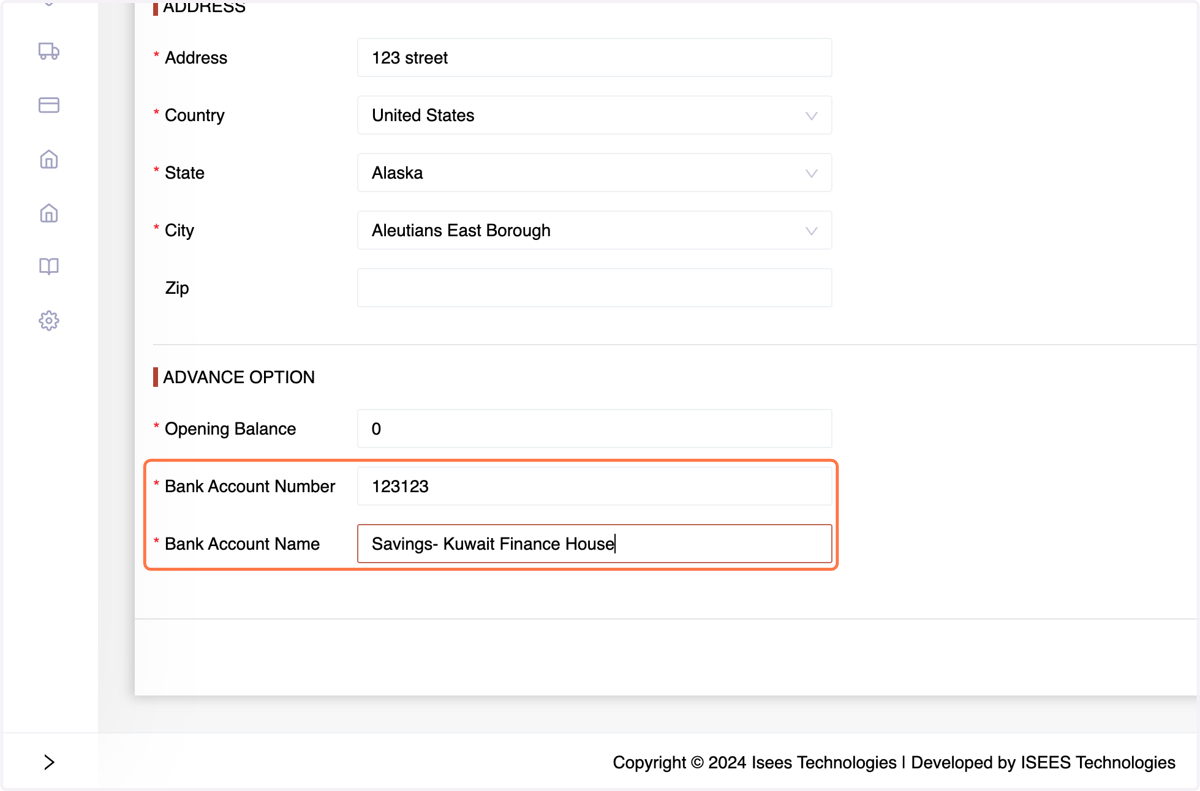Click the empty Zip input field
This screenshot has width=1200, height=791.
(594, 288)
